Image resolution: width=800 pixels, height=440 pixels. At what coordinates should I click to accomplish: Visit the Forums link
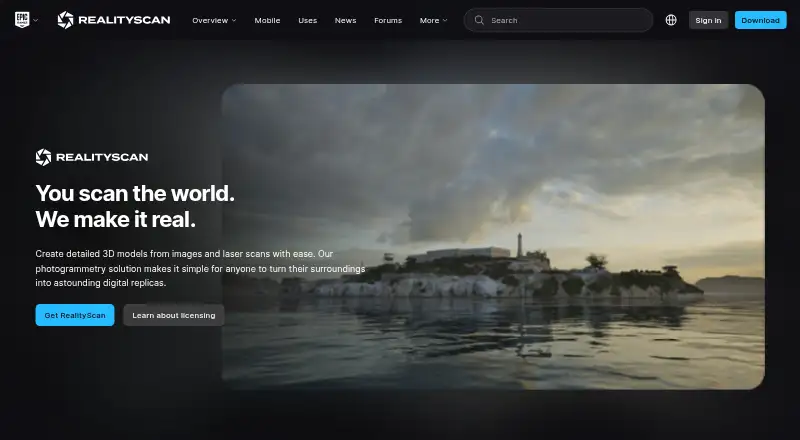(x=388, y=20)
